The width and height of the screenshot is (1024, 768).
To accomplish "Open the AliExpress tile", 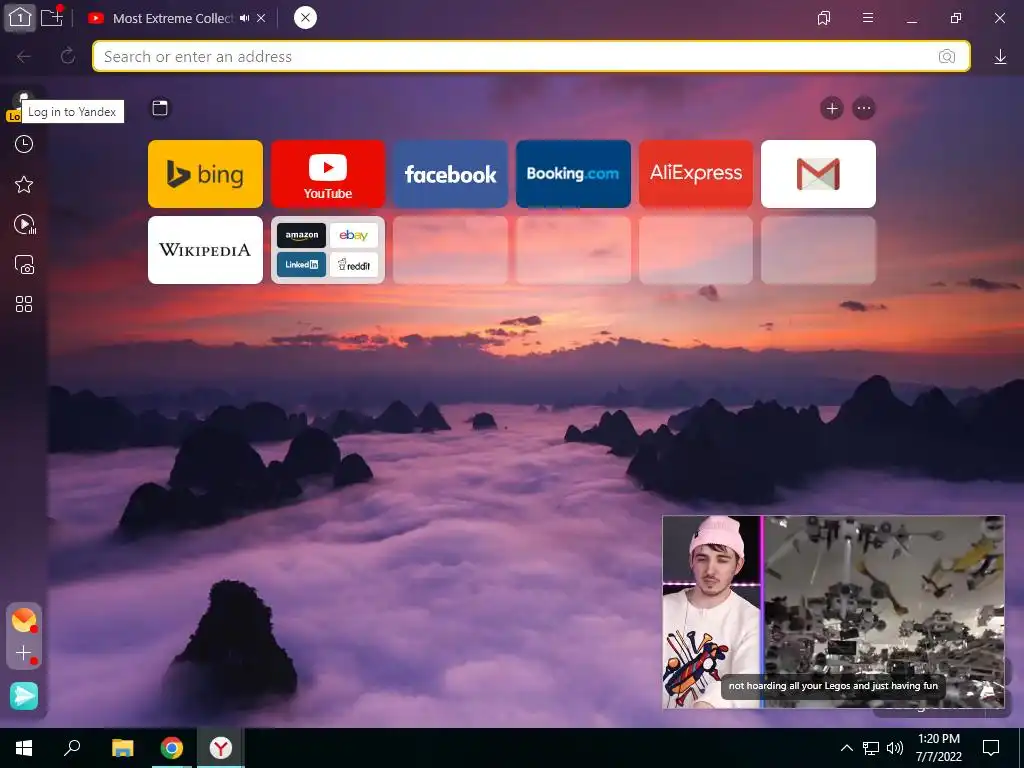I will 696,174.
